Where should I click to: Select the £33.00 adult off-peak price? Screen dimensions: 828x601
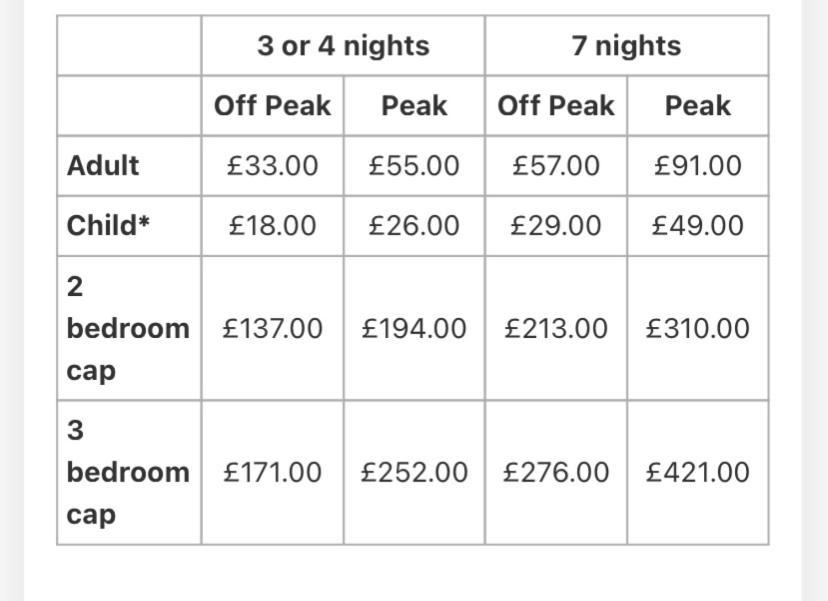(272, 166)
